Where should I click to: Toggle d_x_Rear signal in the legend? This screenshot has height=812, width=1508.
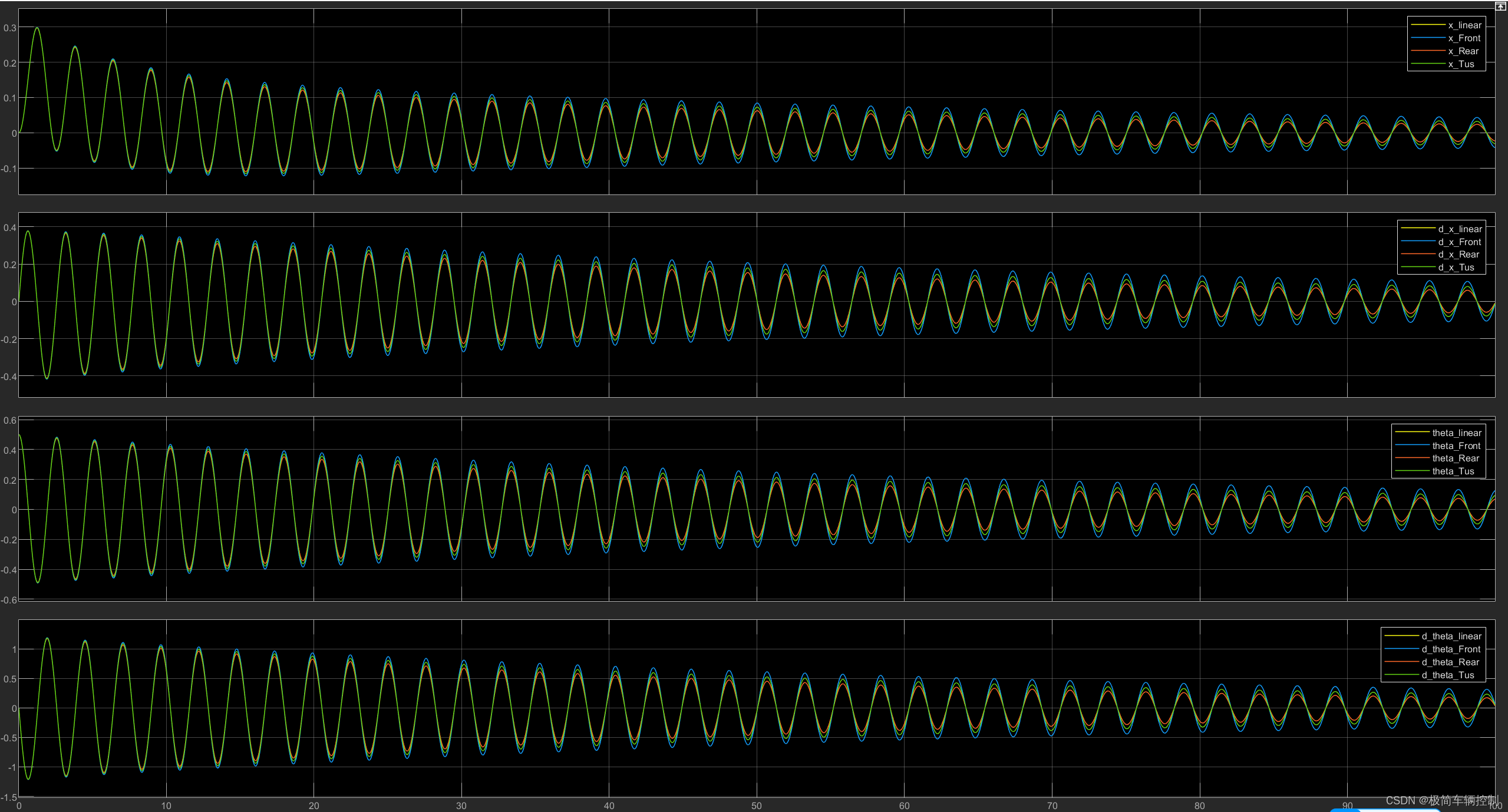(x=1441, y=255)
